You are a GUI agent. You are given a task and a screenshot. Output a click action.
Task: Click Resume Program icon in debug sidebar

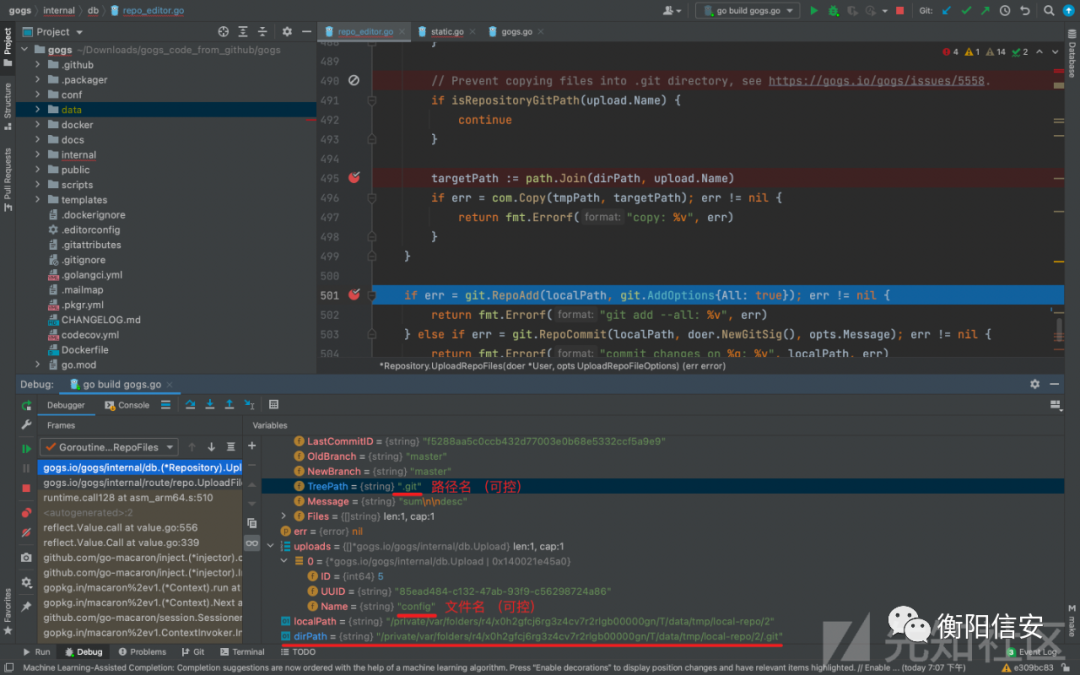click(26, 449)
